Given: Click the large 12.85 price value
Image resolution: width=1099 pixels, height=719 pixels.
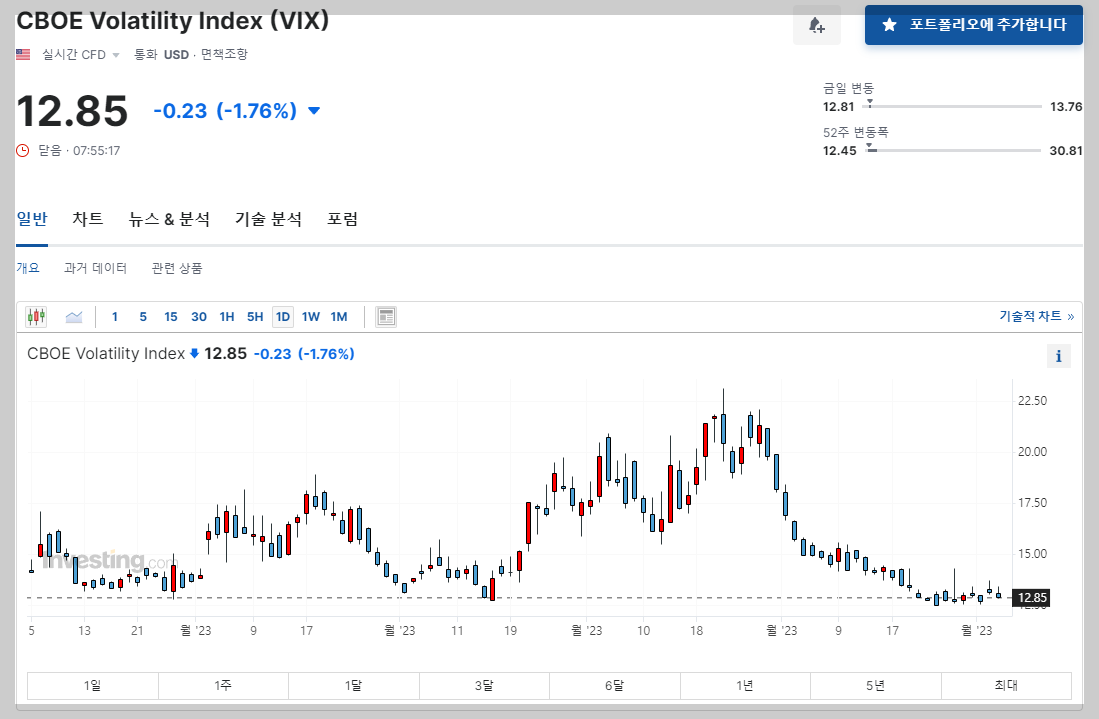Looking at the screenshot, I should tap(72, 111).
